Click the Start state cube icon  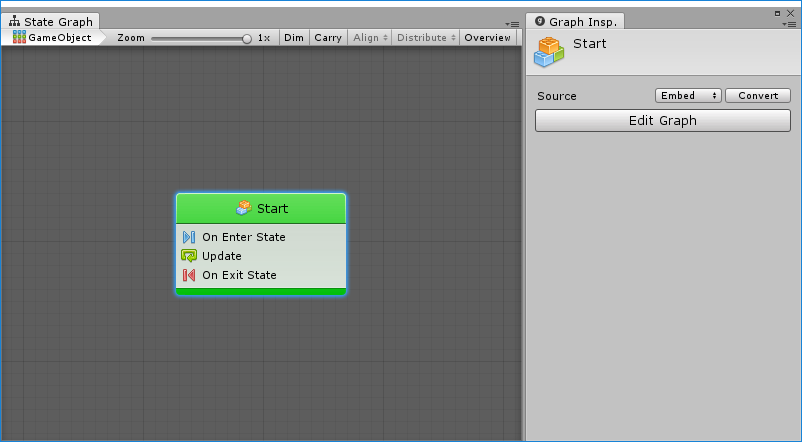click(244, 208)
